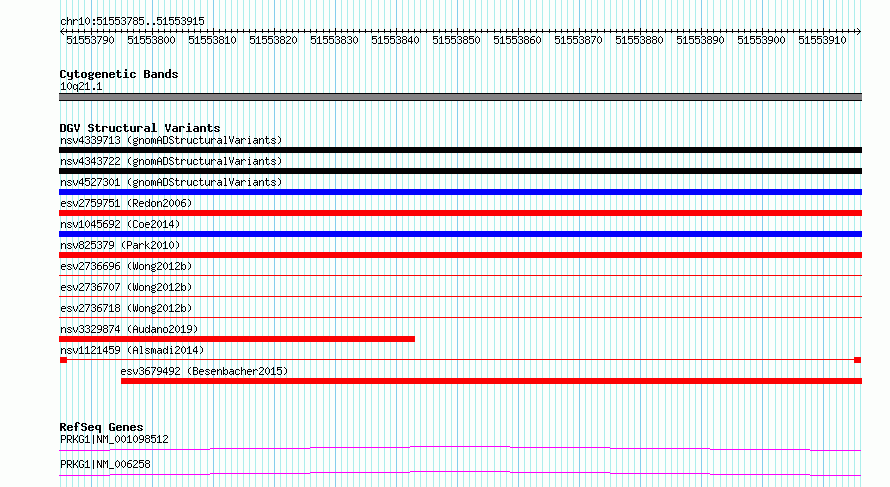Viewport: 890px width, 487px height.
Task: Click the 10q21.1 band label
Action: 81,86
